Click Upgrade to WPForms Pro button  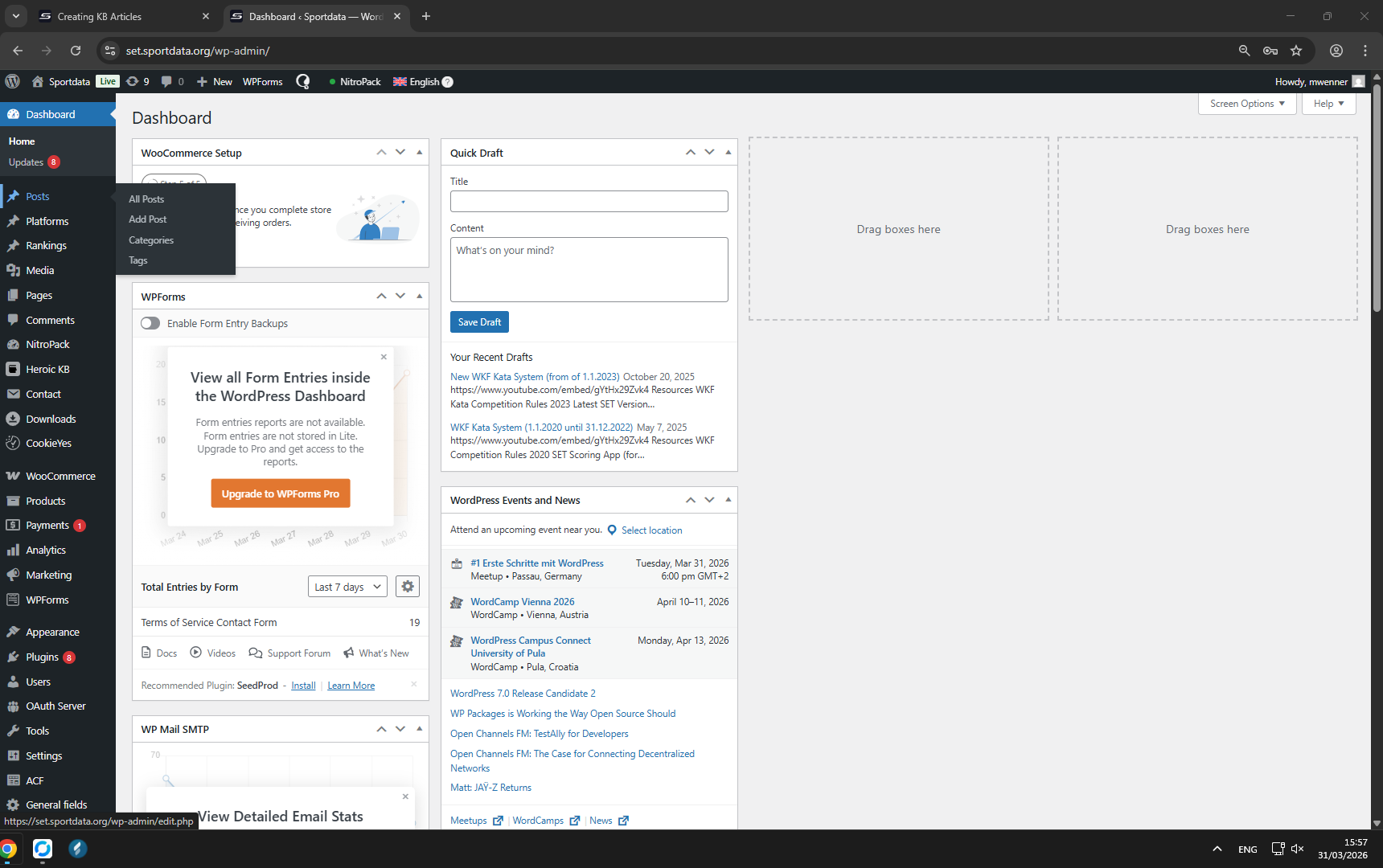click(280, 493)
